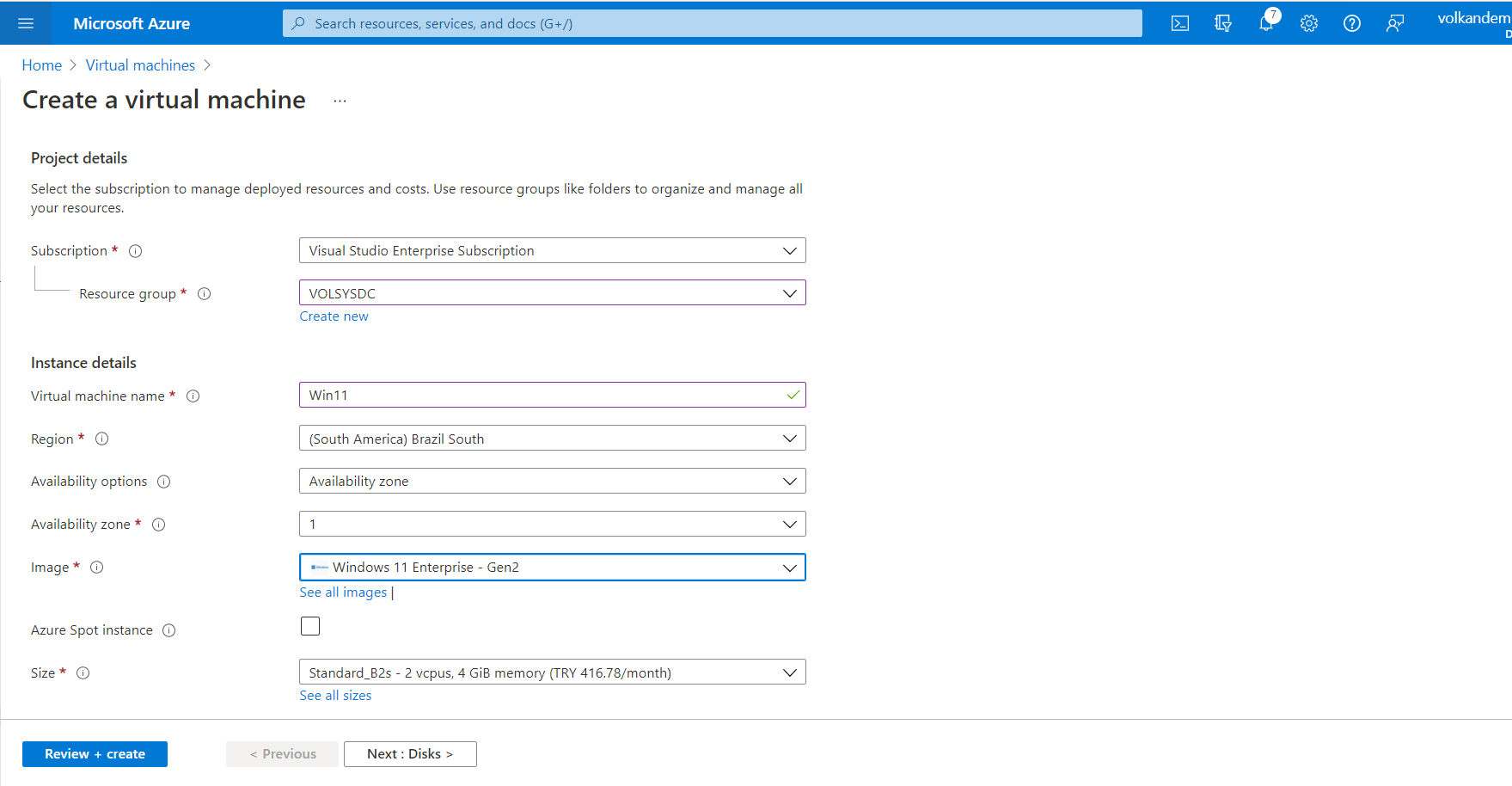
Task: Click the Review + create button
Action: 95,754
